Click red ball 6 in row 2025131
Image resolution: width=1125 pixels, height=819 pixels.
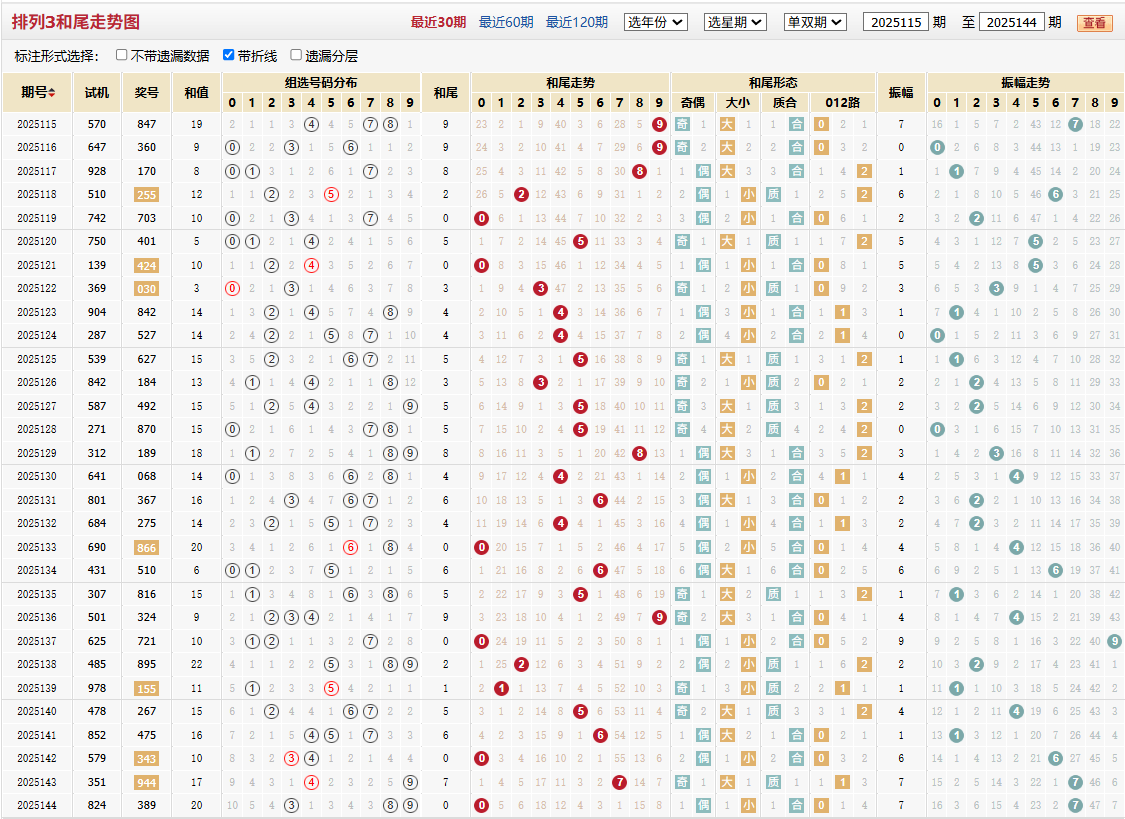600,500
